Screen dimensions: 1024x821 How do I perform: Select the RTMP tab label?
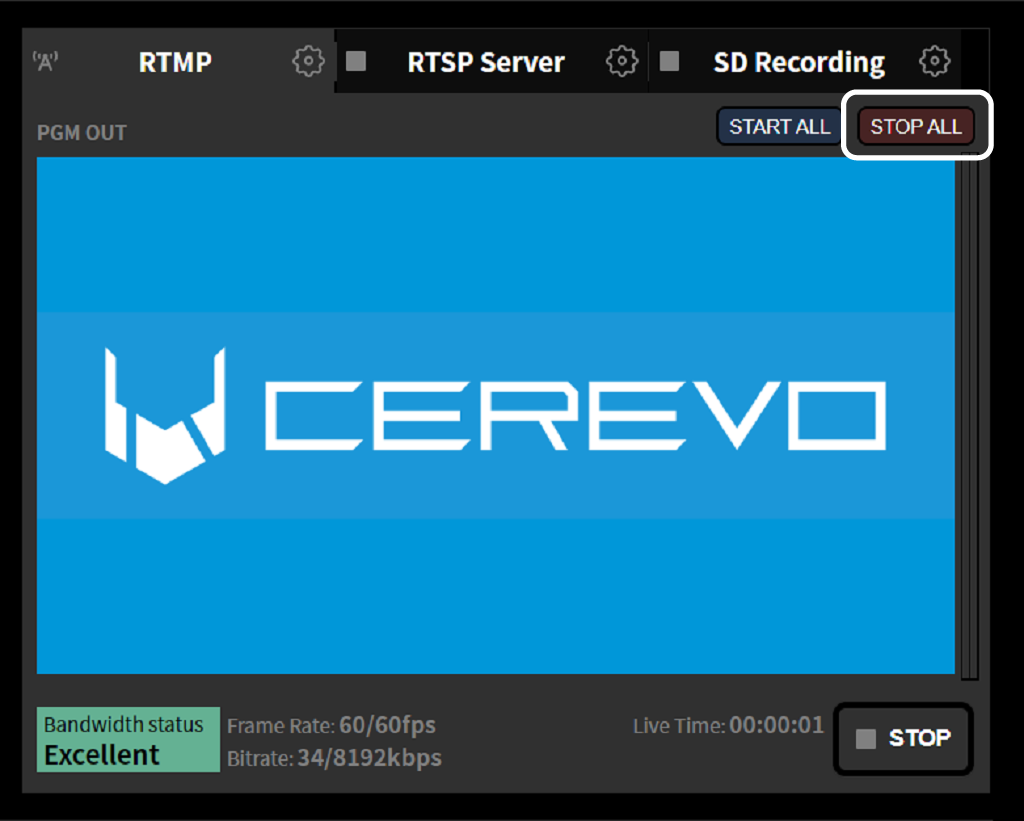[x=176, y=62]
